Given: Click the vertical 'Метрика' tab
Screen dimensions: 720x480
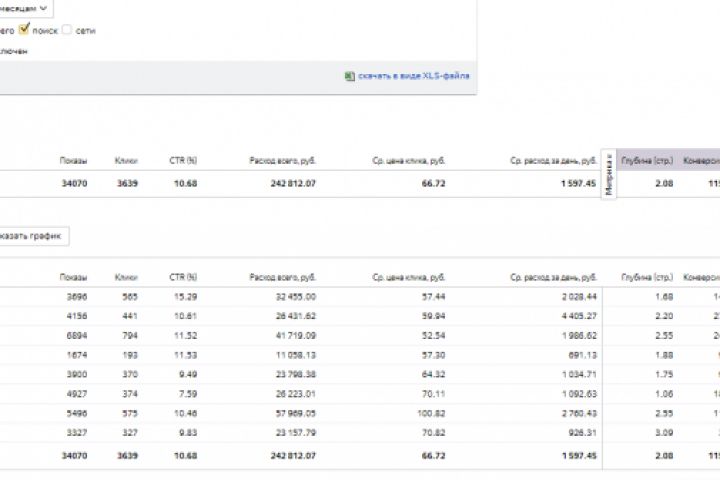Looking at the screenshot, I should pyautogui.click(x=610, y=177).
